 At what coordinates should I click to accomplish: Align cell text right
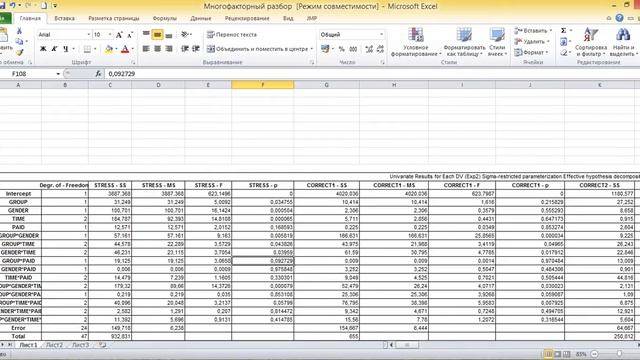coord(169,49)
